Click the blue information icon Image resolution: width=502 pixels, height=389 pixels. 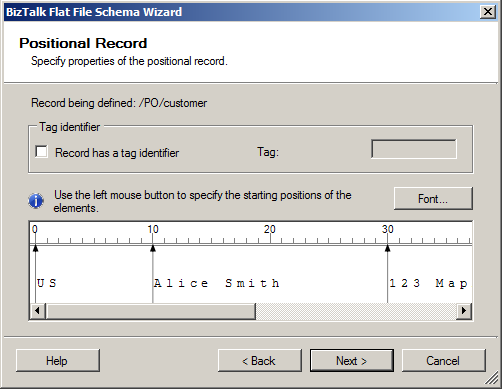pos(36,201)
